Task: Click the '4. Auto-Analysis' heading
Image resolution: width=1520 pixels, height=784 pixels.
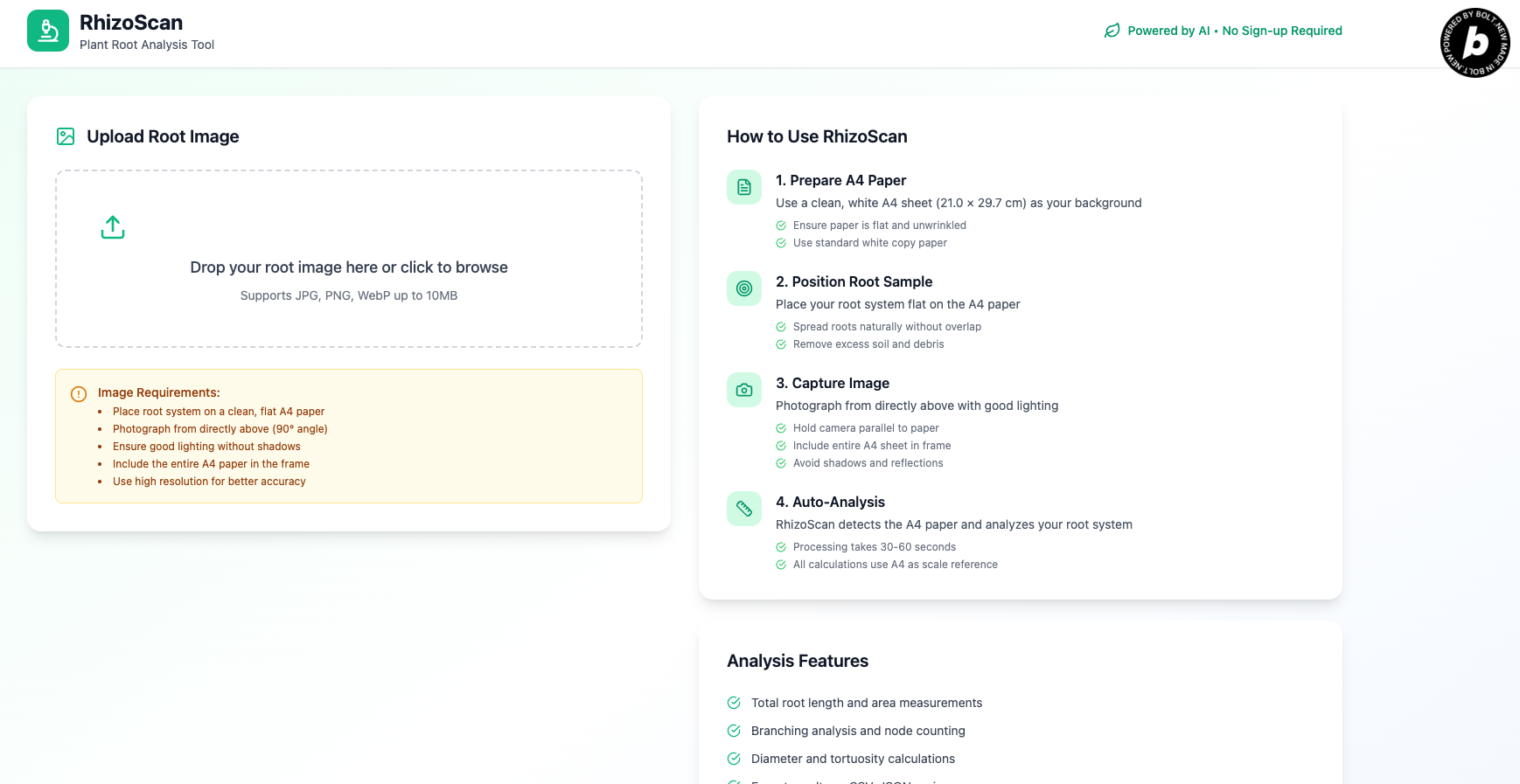Action: pyautogui.click(x=830, y=502)
